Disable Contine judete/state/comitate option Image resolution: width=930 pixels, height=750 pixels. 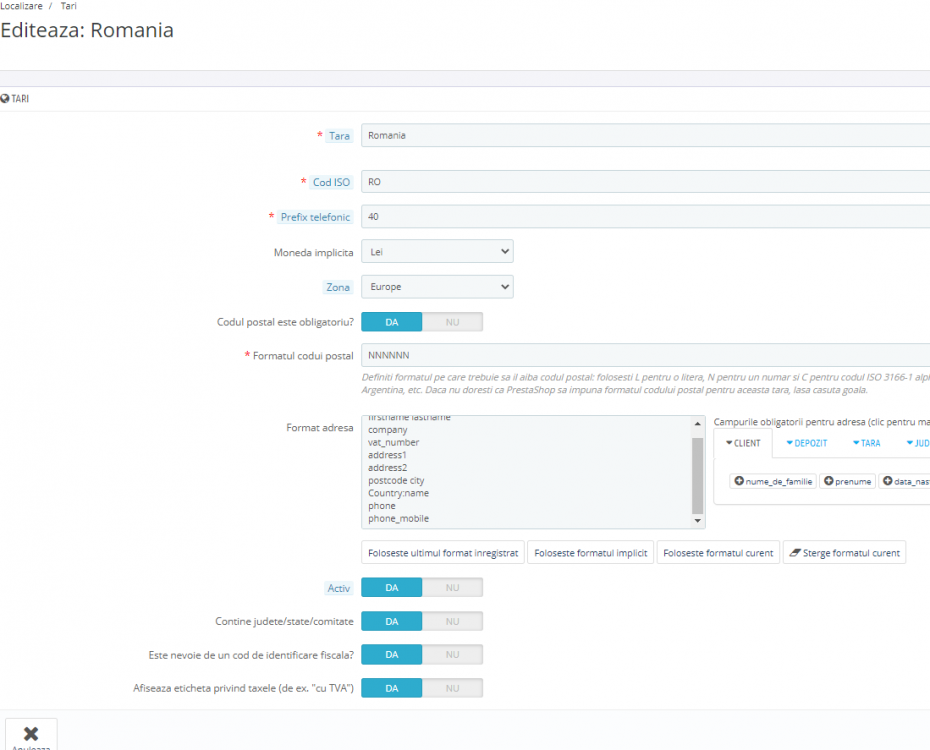452,622
